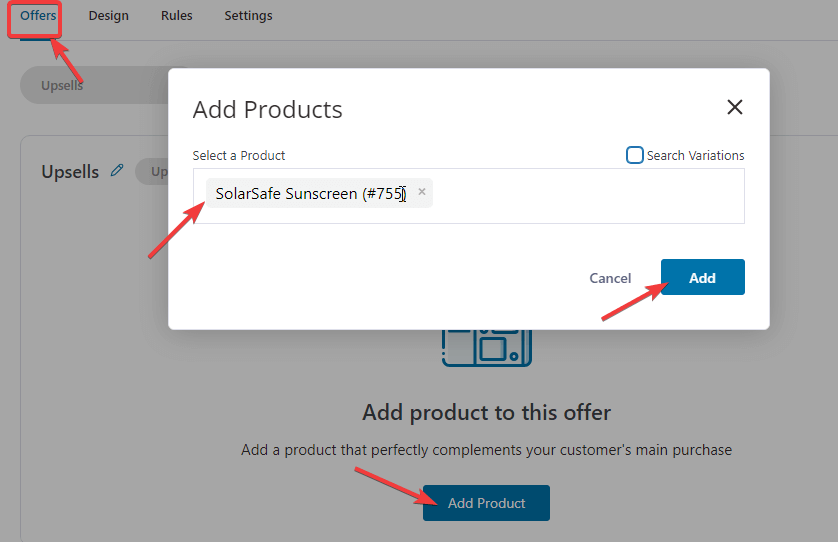The image size is (838, 542).
Task: Click the Add Product button below
Action: pos(486,503)
